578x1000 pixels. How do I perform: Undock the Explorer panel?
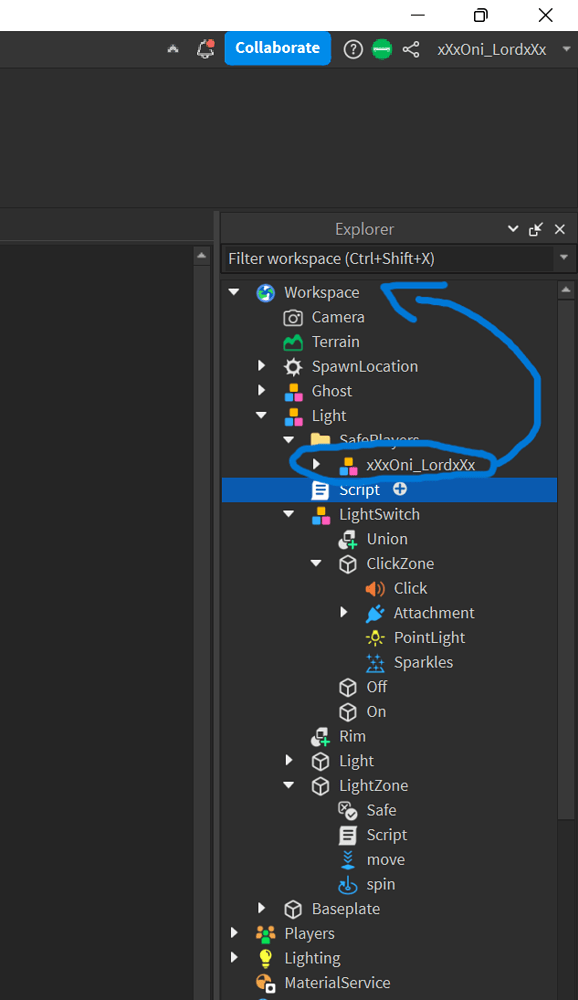(536, 229)
